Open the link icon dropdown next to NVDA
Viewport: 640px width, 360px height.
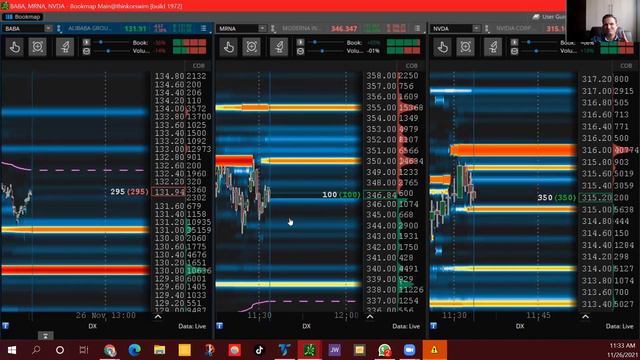click(487, 29)
